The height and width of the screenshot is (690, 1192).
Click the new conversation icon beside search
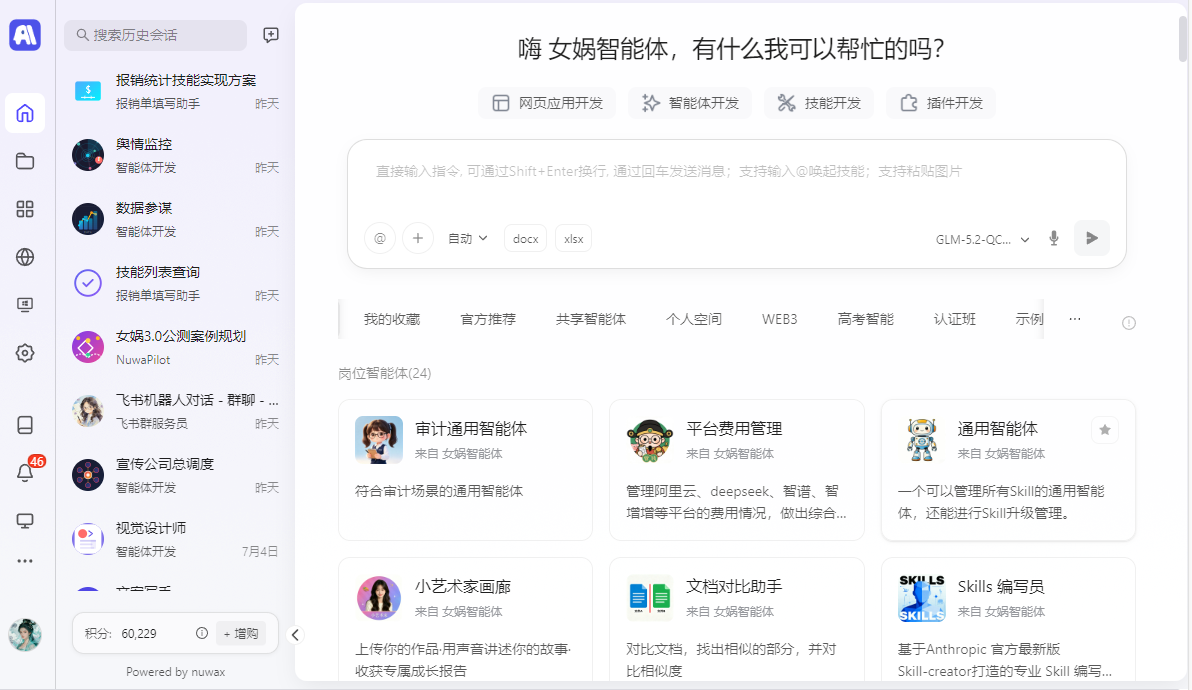pos(271,35)
